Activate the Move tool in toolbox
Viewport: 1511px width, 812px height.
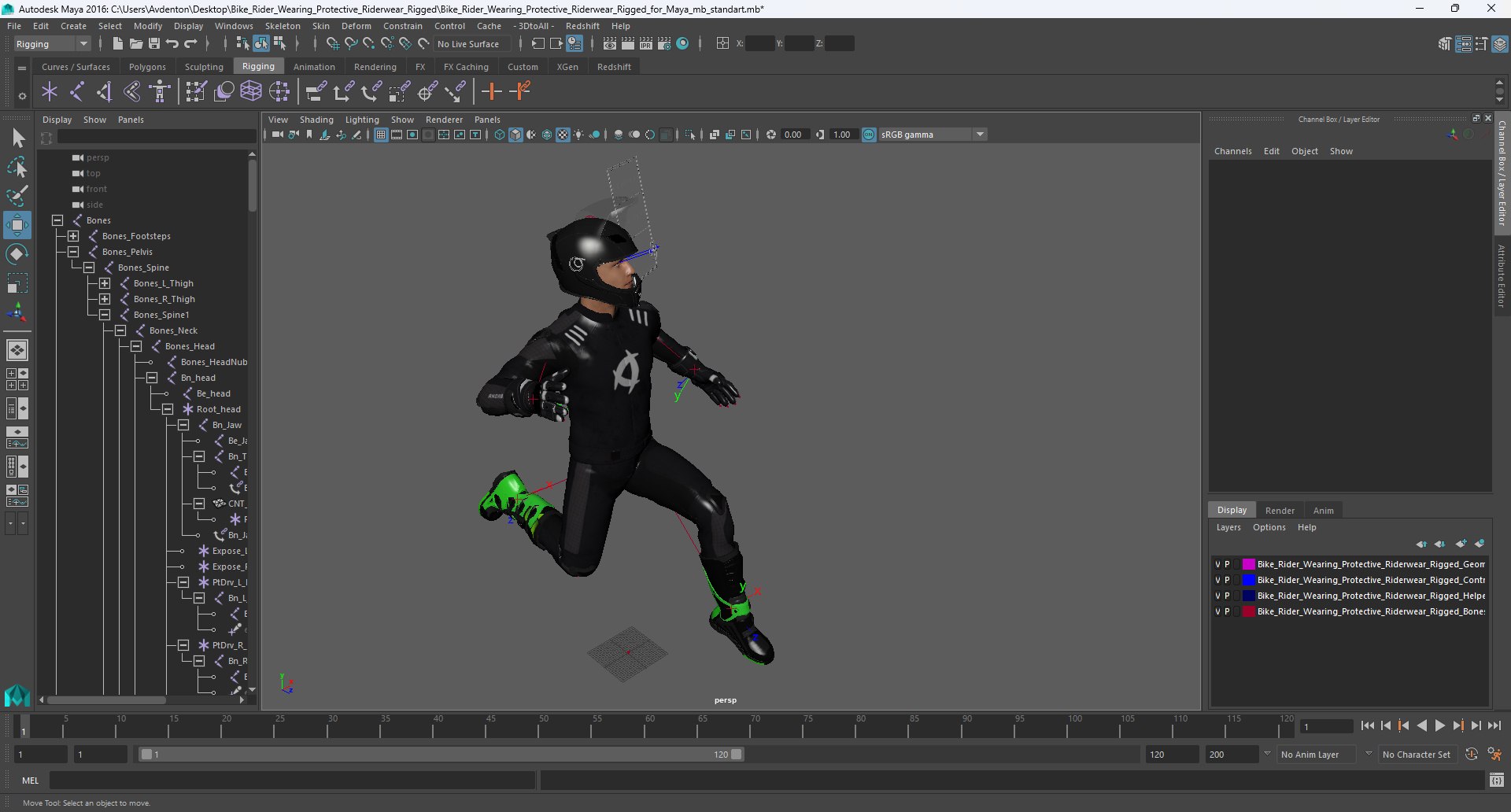tap(17, 225)
